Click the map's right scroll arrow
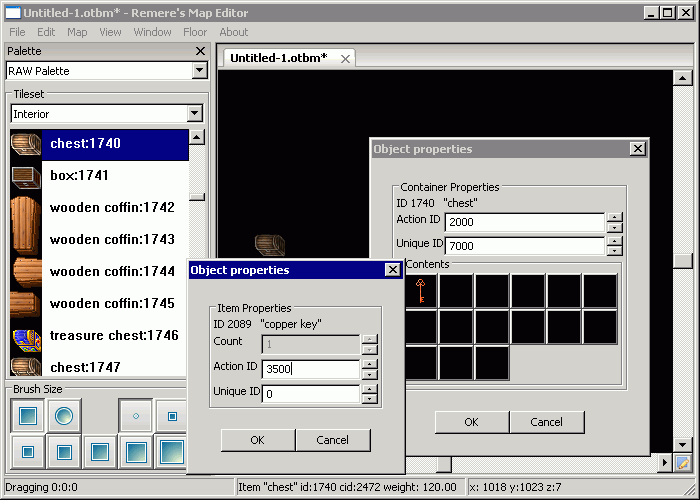The height and width of the screenshot is (500, 700). pyautogui.click(x=665, y=463)
